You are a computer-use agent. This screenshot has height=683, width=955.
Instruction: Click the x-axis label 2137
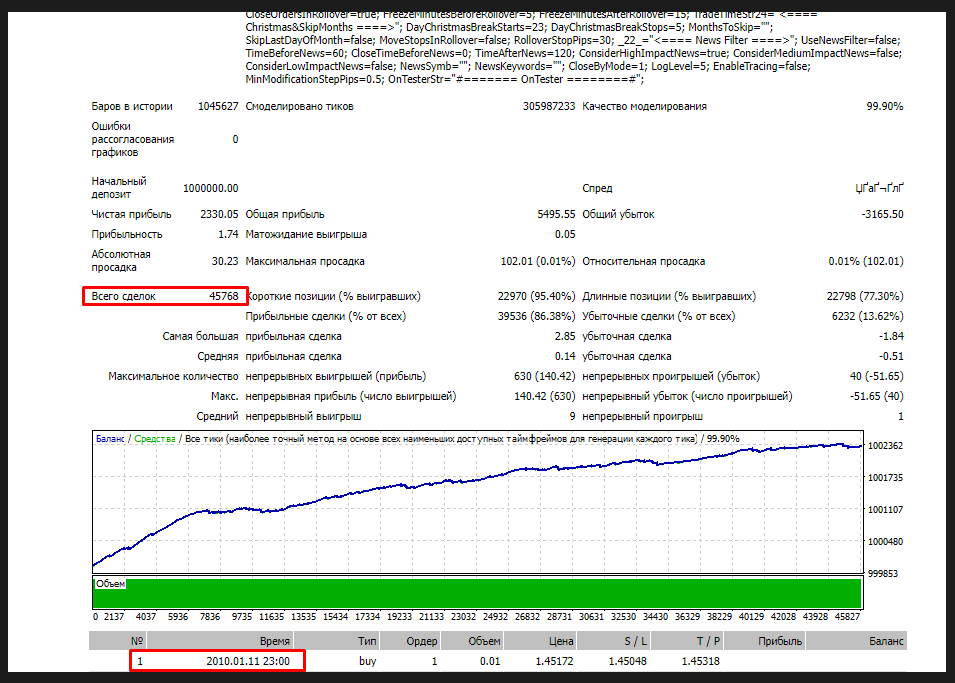(114, 617)
